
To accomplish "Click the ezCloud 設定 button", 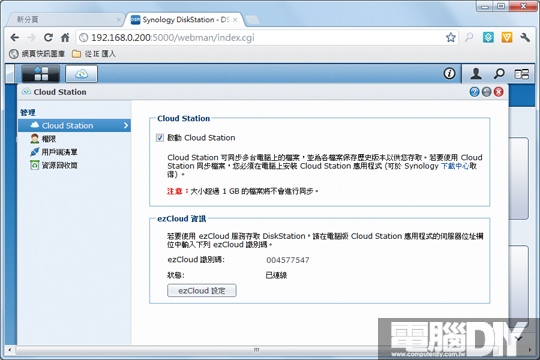I will (202, 290).
